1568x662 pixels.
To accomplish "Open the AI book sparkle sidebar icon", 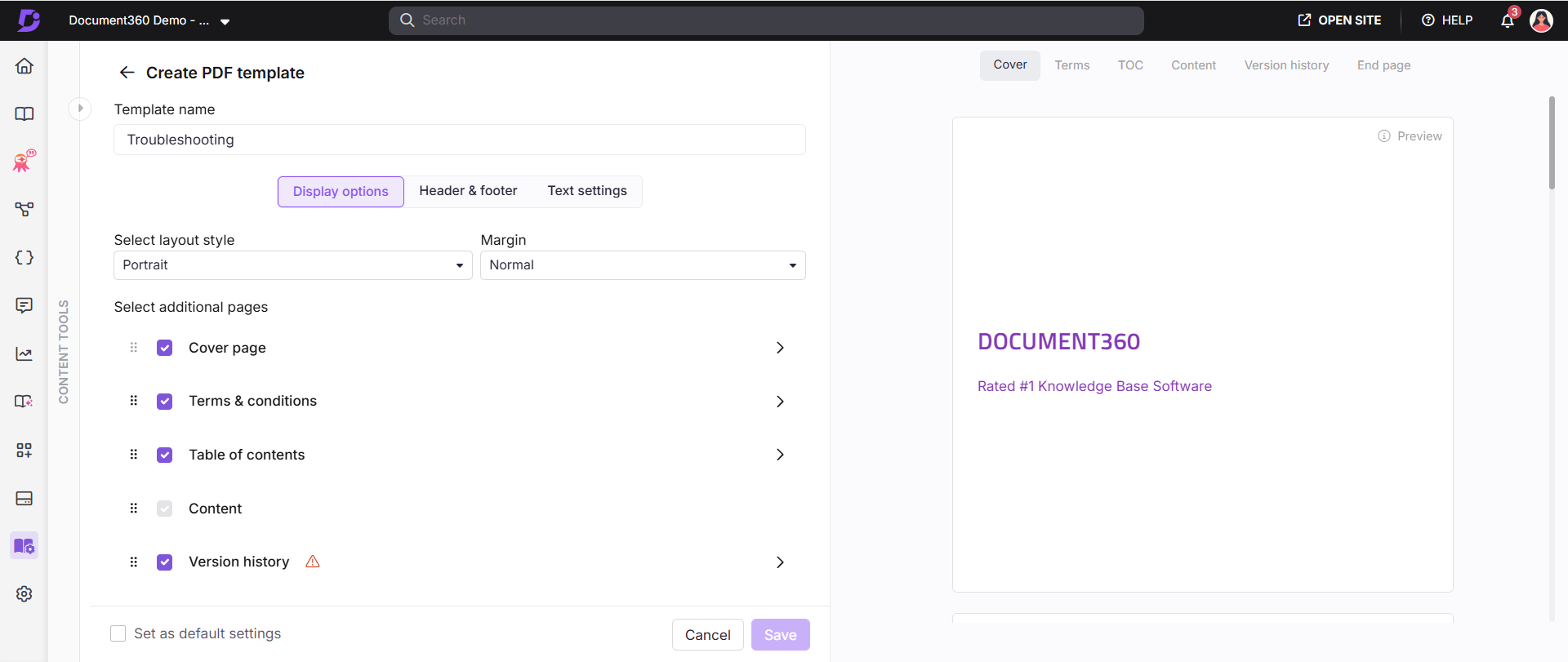I will click(24, 402).
